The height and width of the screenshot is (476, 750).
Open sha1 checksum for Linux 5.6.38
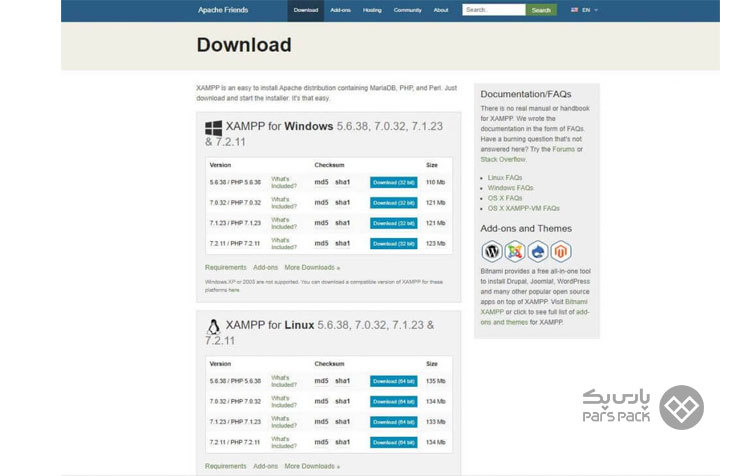coord(342,381)
